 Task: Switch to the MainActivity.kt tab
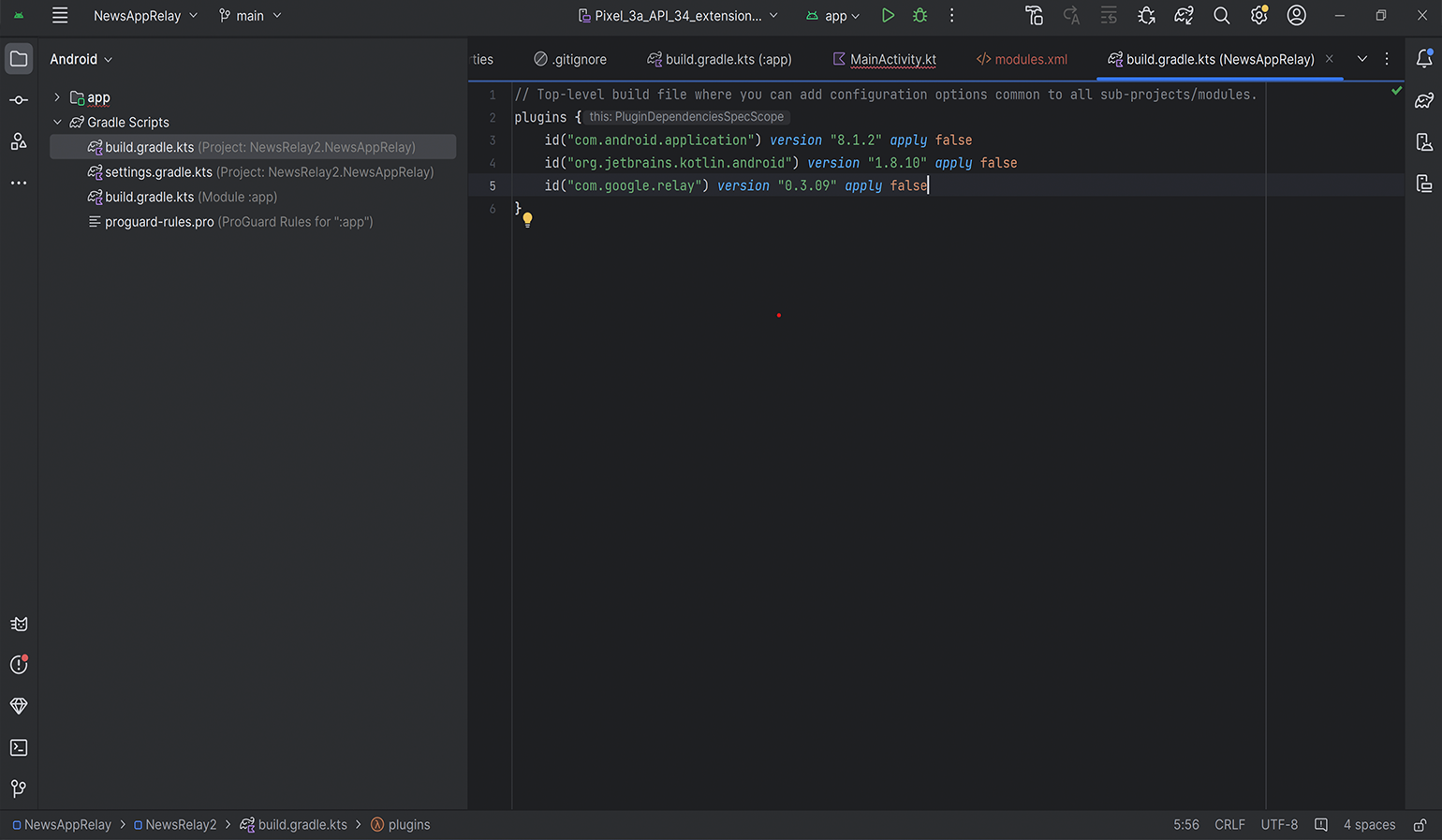pos(884,59)
